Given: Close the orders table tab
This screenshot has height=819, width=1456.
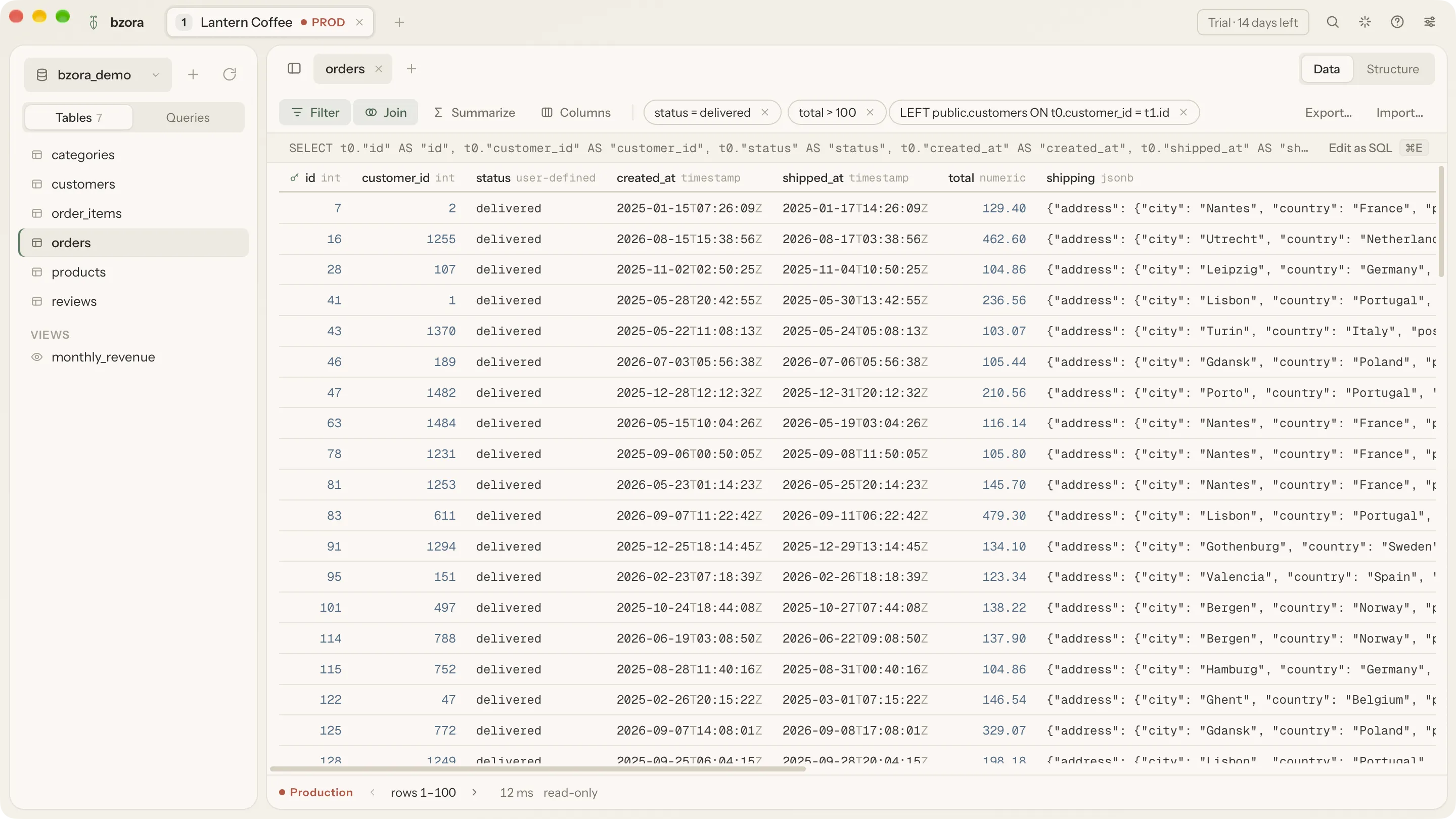Looking at the screenshot, I should click(378, 68).
